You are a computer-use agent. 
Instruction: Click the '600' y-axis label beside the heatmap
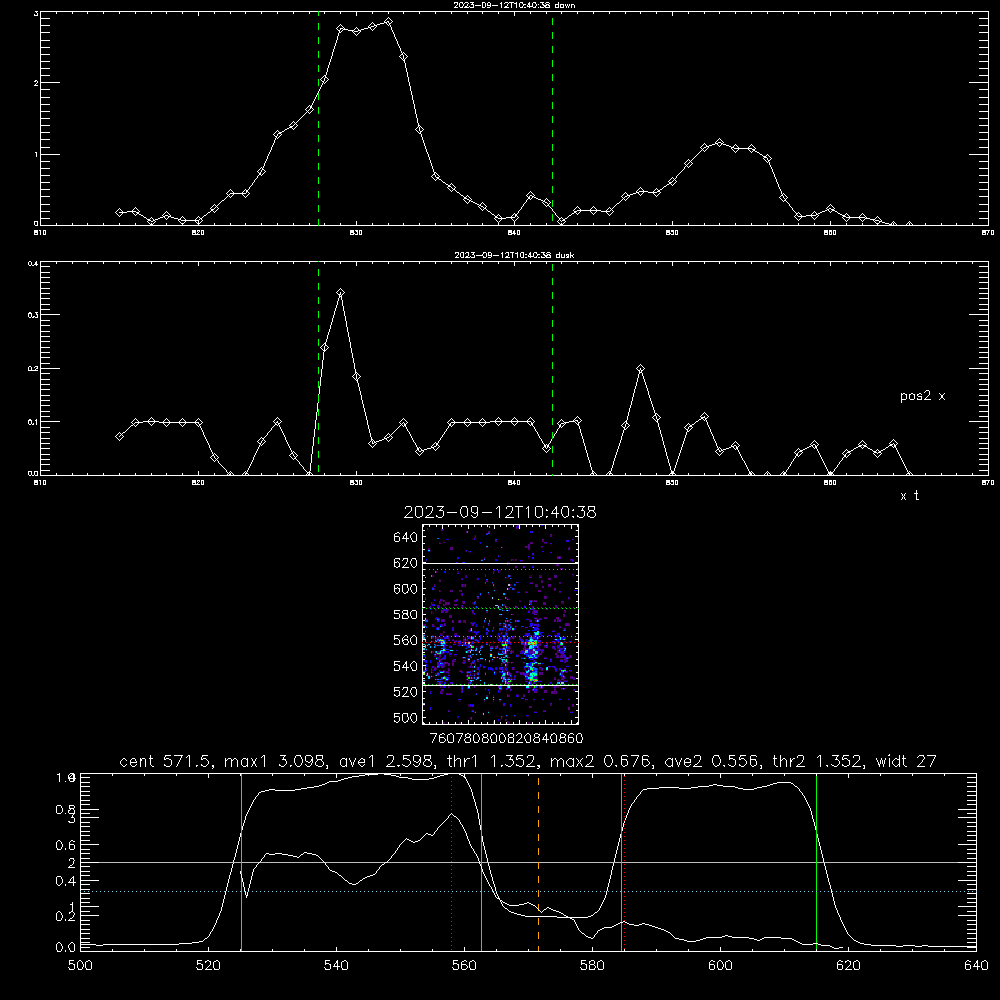[406, 589]
